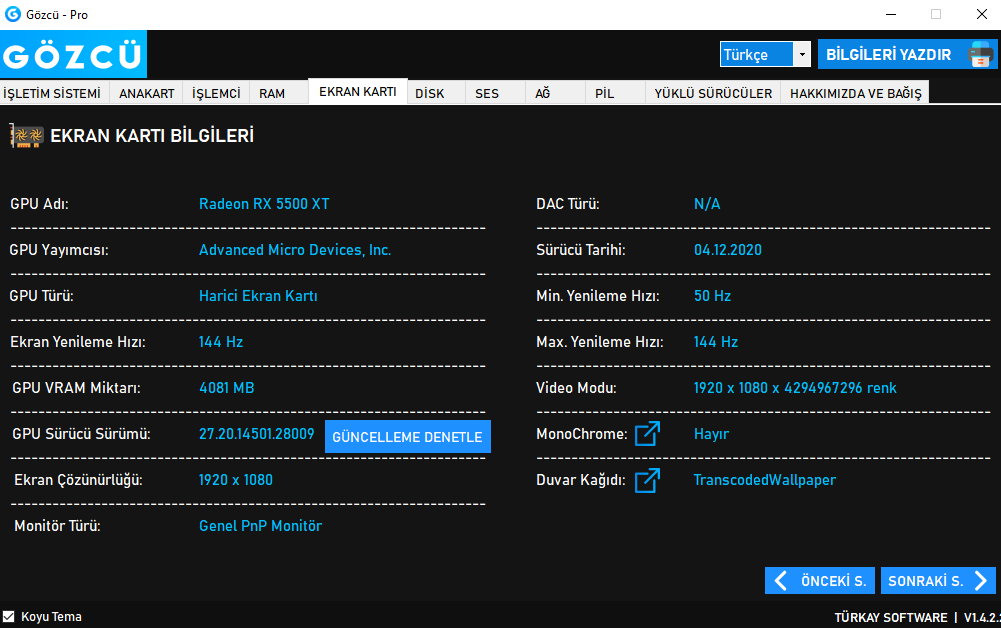Image resolution: width=1001 pixels, height=628 pixels.
Task: Click Güncelleme Denetle button
Action: [407, 437]
